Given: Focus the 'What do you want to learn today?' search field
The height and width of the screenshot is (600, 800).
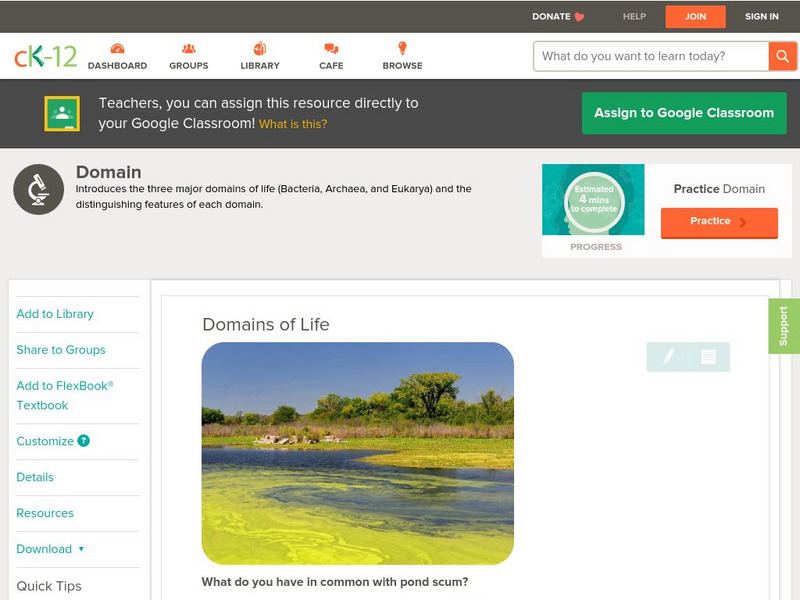Looking at the screenshot, I should coord(651,56).
